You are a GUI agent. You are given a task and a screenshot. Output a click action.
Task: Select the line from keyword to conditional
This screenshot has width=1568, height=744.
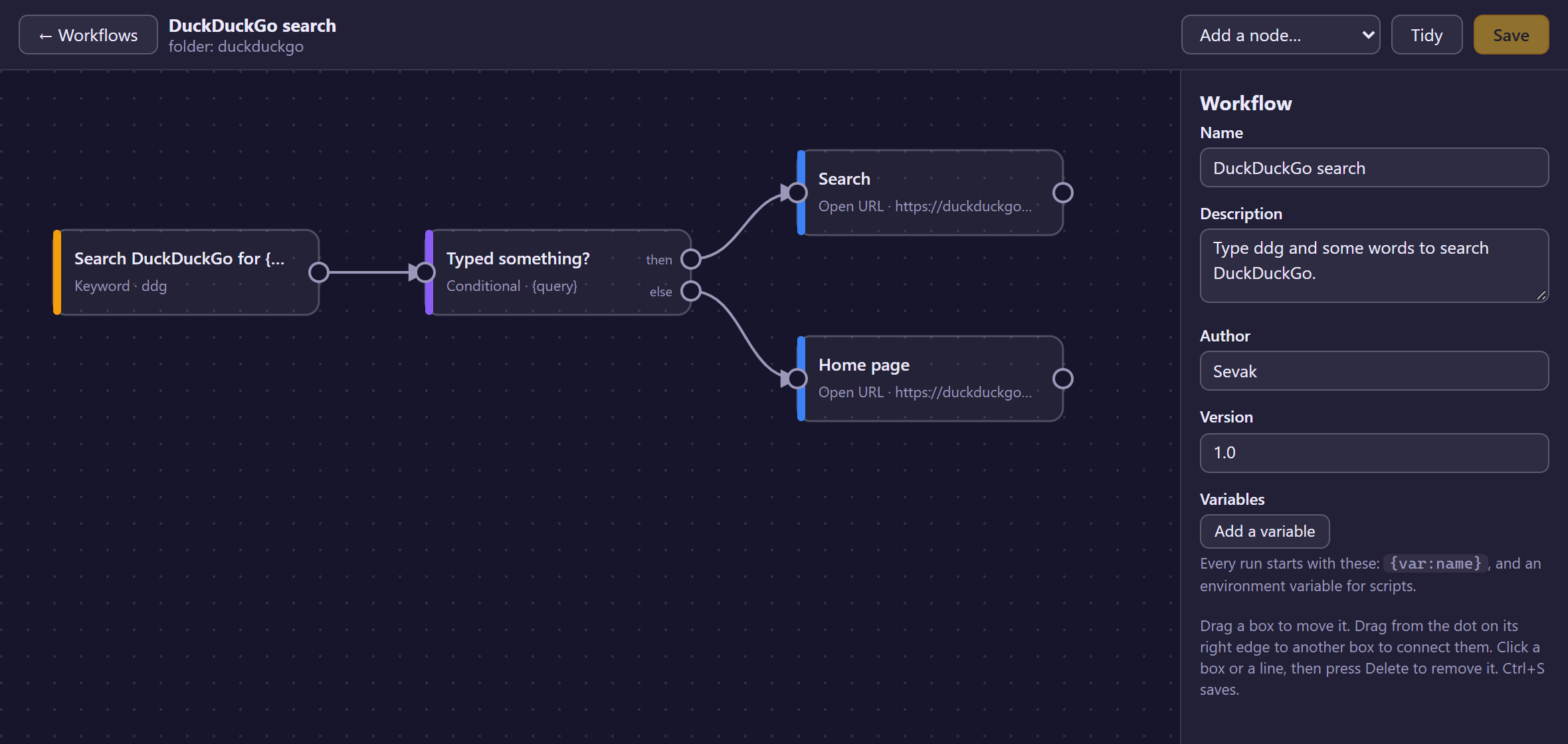click(x=369, y=272)
